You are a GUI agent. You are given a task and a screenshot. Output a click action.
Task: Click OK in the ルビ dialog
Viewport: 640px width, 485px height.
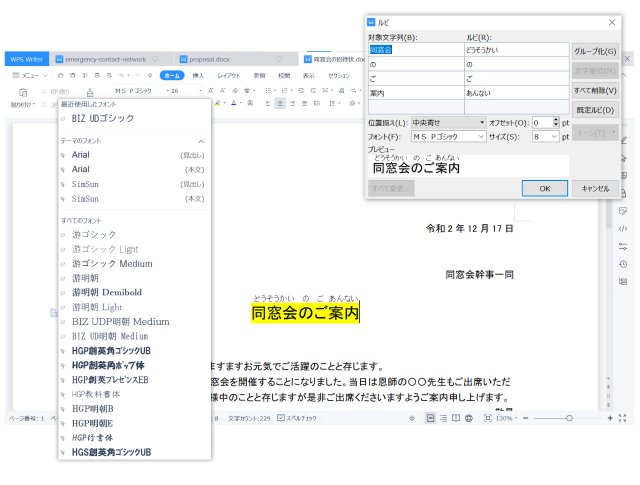coord(544,188)
